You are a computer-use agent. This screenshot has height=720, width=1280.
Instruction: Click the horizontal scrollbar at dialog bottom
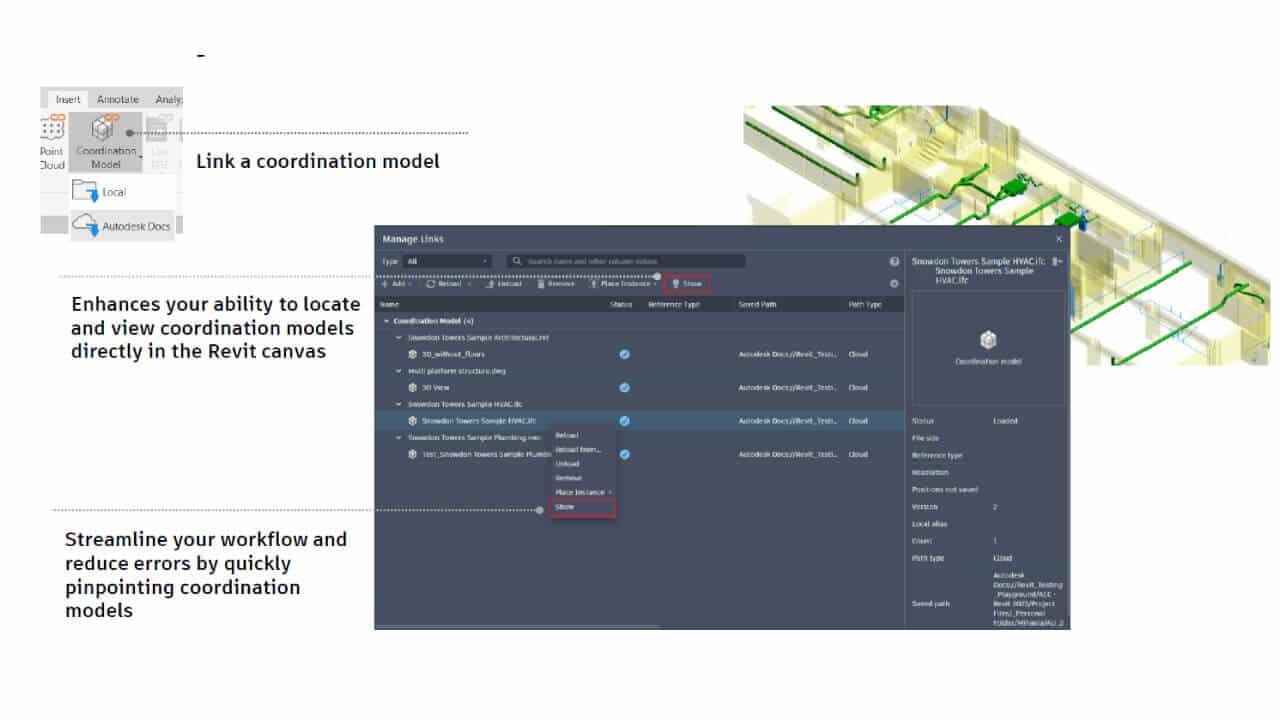coord(518,627)
